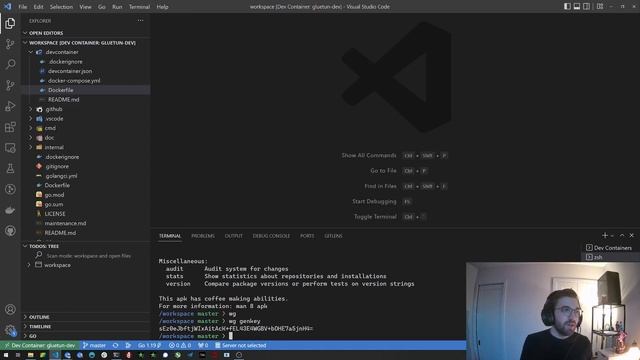Click the errors and warnings status indicator
The width and height of the screenshot is (640, 360).
[180, 345]
